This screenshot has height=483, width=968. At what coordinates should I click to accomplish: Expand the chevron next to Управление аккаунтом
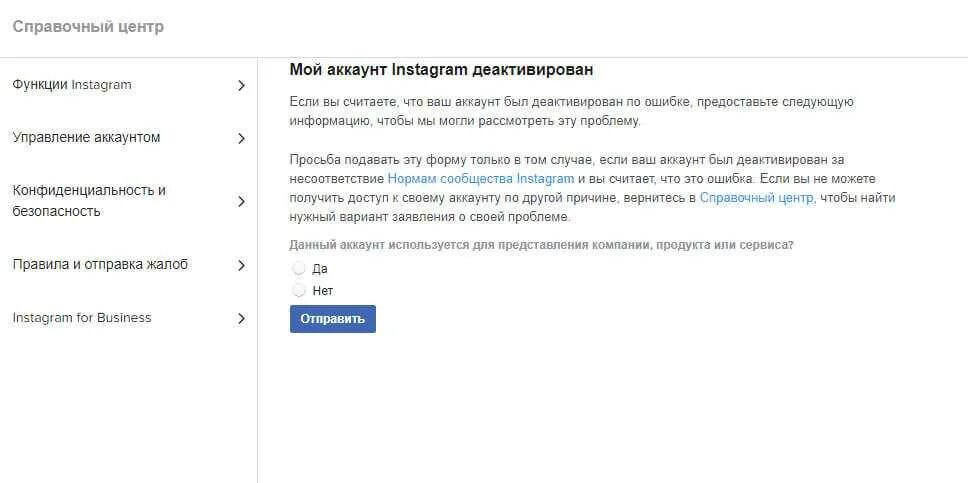point(241,139)
